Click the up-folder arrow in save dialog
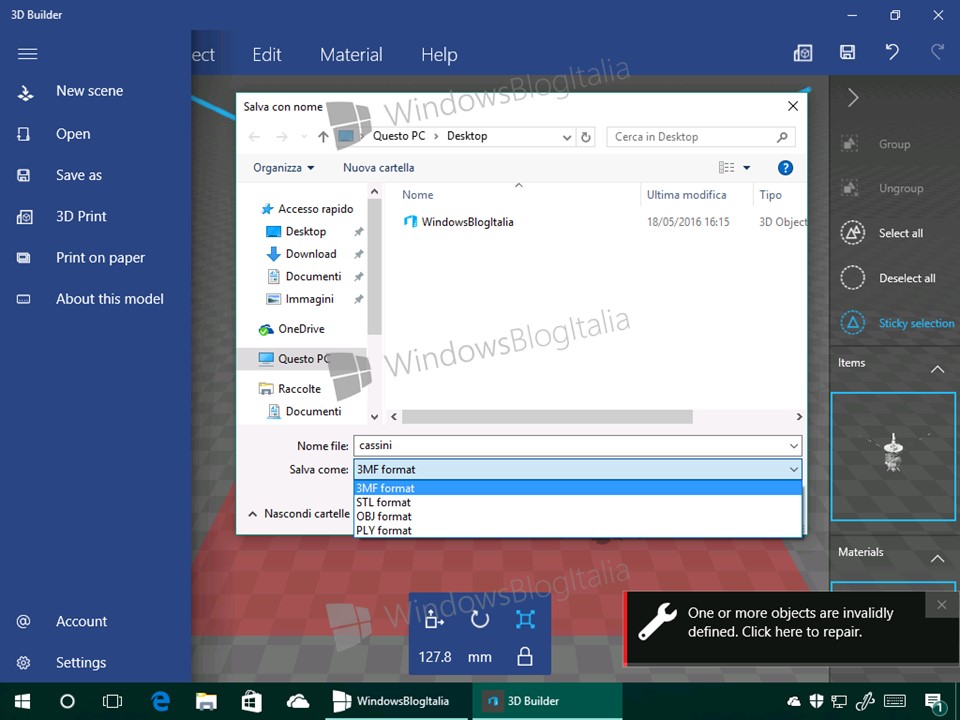 [x=323, y=137]
